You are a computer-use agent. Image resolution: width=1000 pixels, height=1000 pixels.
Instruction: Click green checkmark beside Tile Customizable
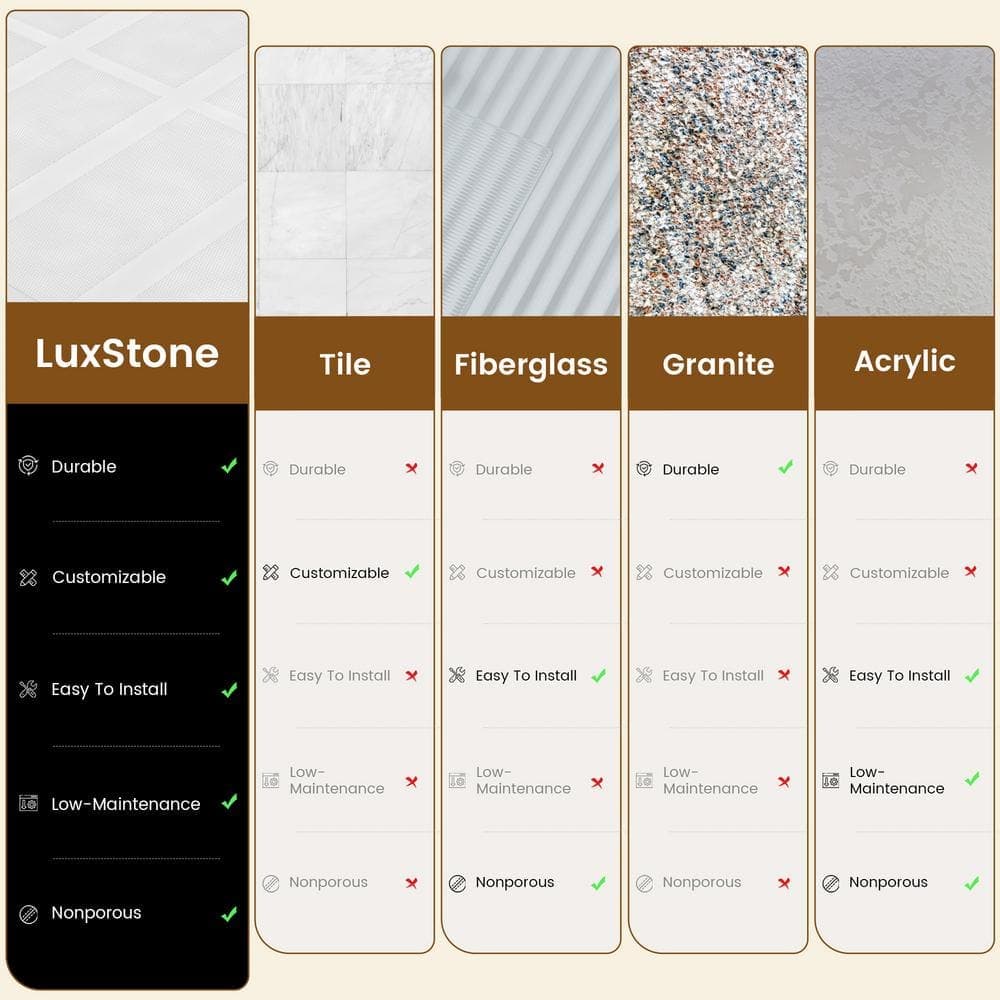[412, 571]
